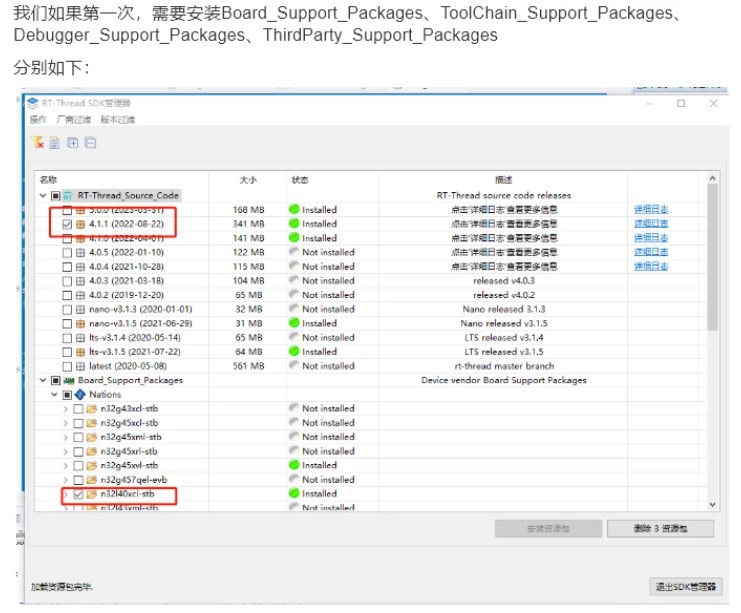Expand the n32g43xcl-stb node

click(x=66, y=409)
